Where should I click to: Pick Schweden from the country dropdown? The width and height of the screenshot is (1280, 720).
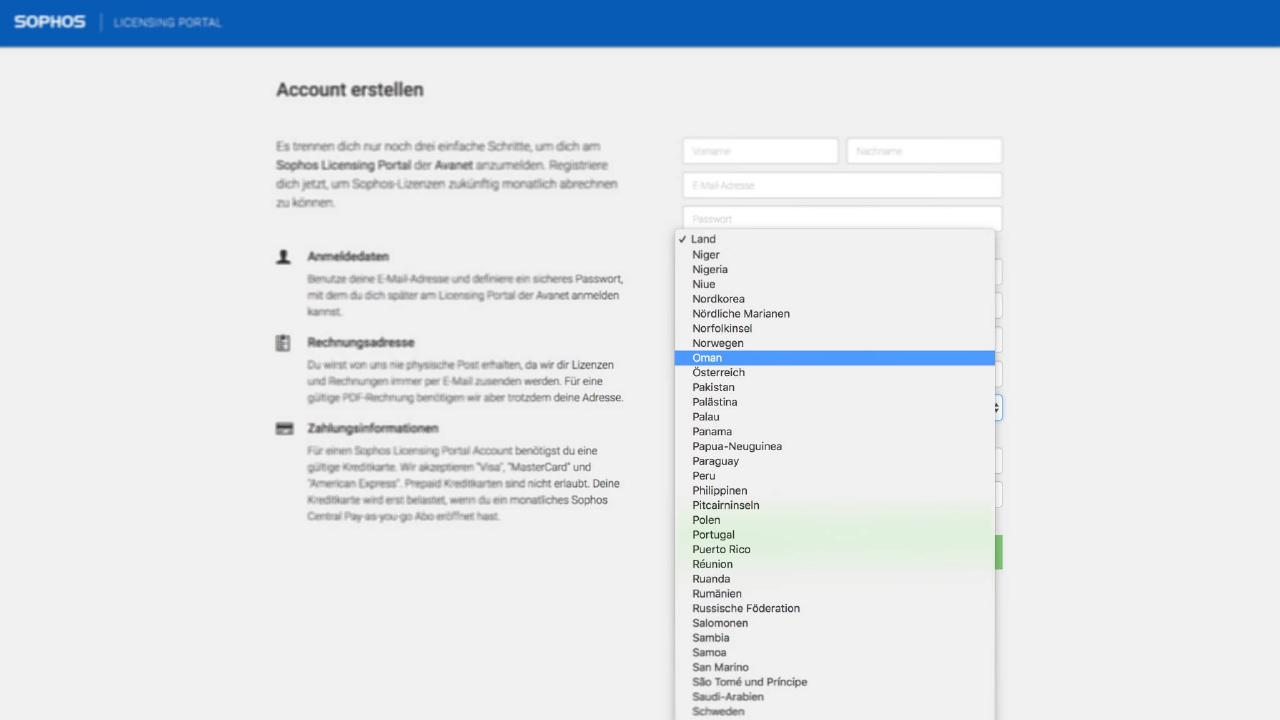coord(718,712)
